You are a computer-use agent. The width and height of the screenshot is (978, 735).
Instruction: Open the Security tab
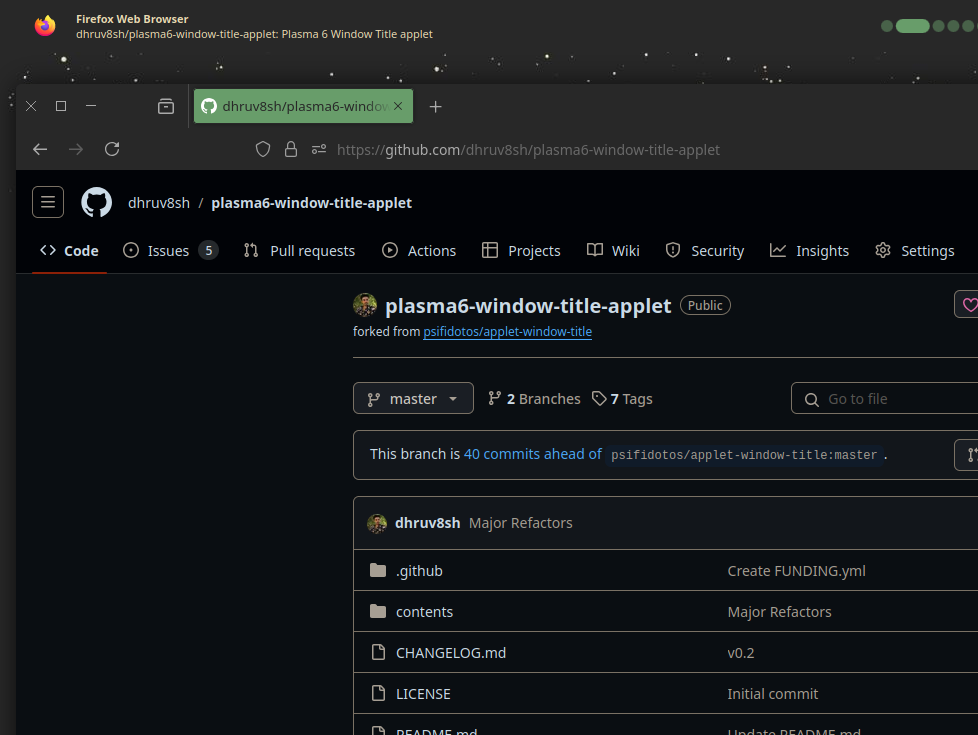[705, 251]
